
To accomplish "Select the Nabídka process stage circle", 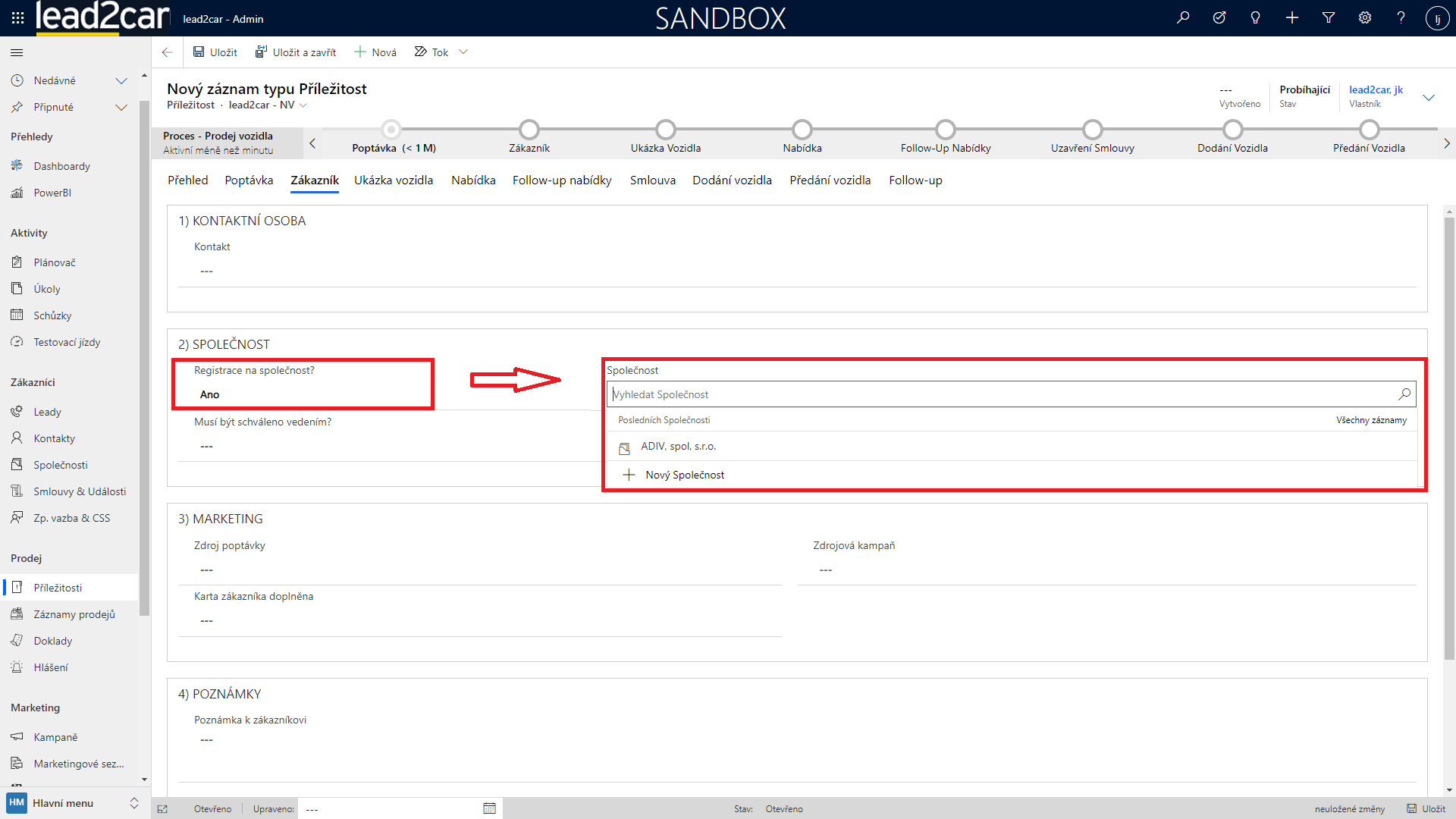I will 802,130.
